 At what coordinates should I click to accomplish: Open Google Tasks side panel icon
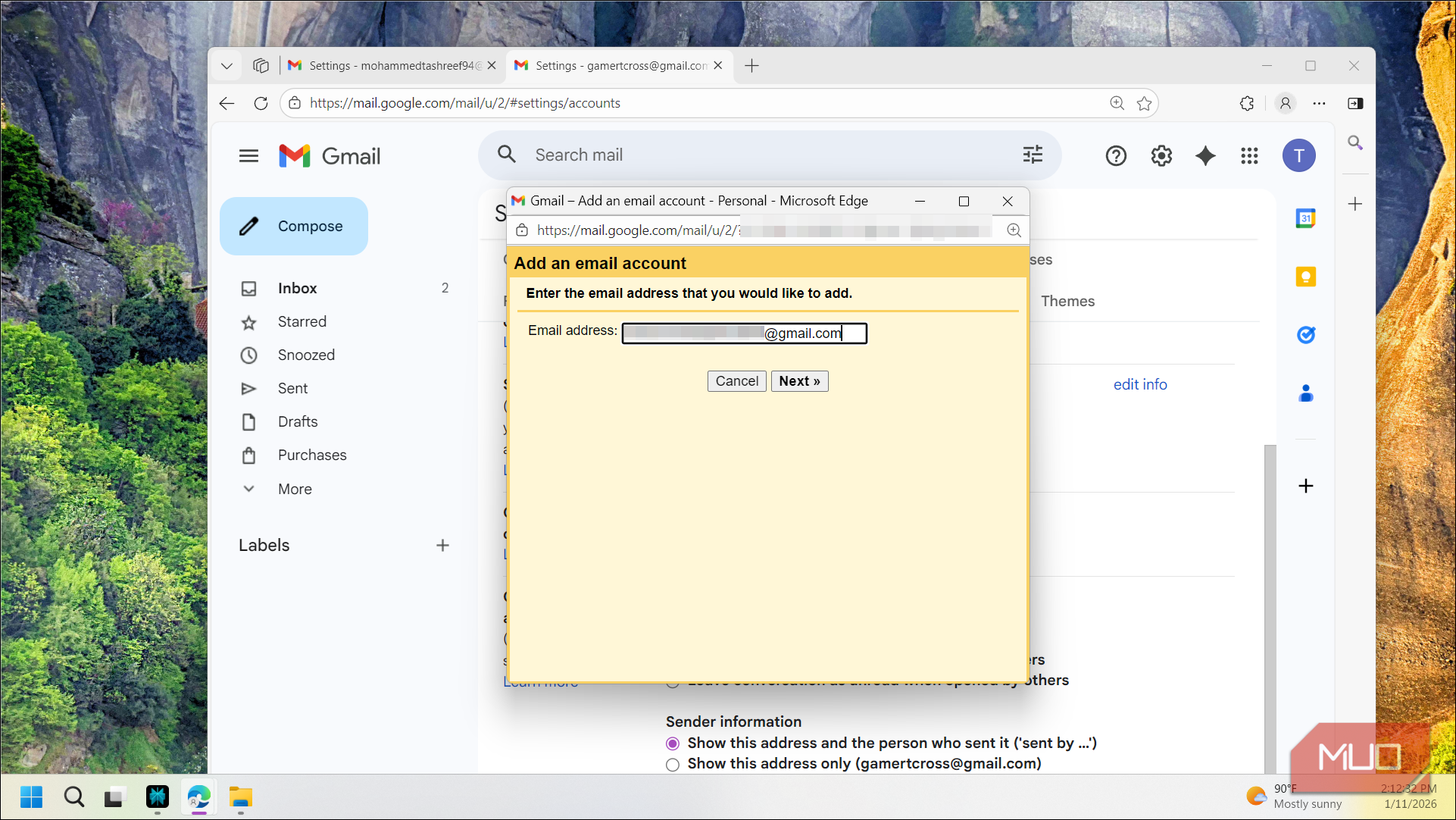pos(1305,334)
